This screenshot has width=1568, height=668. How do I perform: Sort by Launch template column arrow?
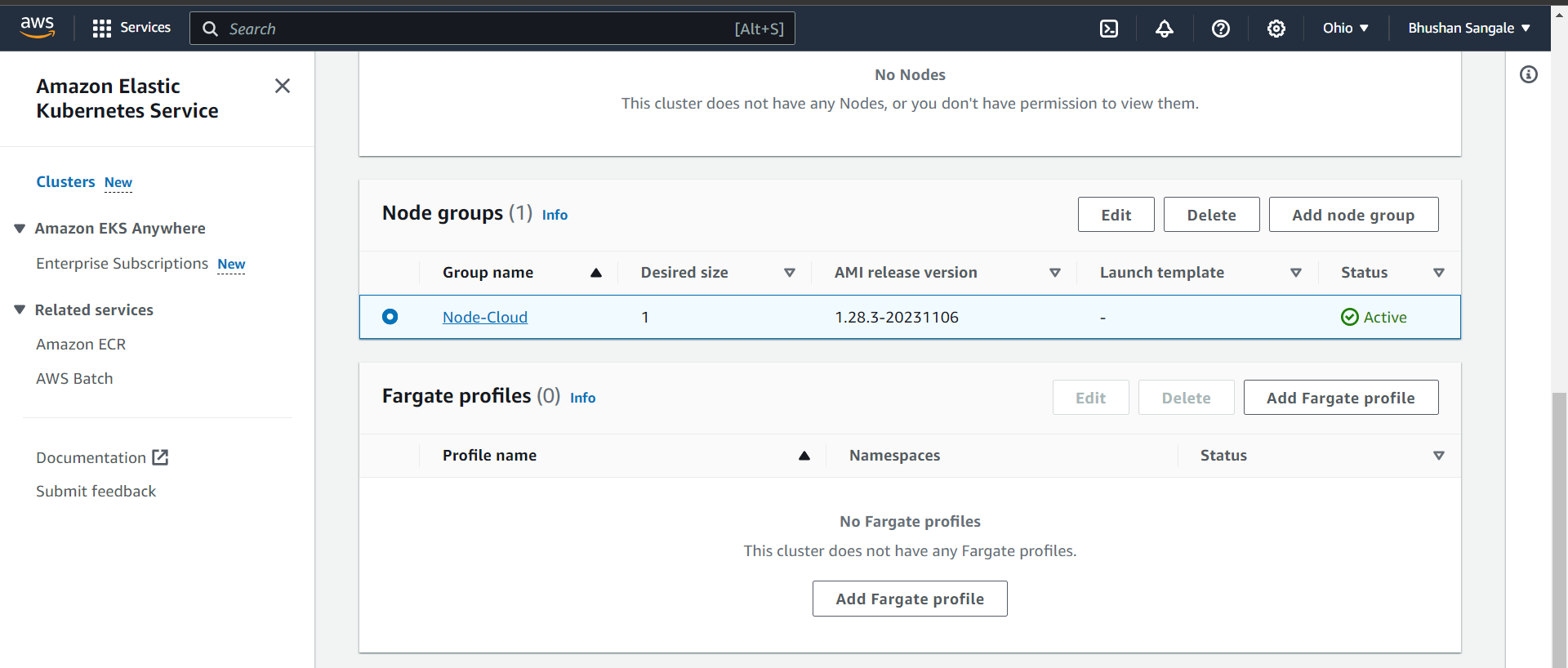(x=1296, y=273)
